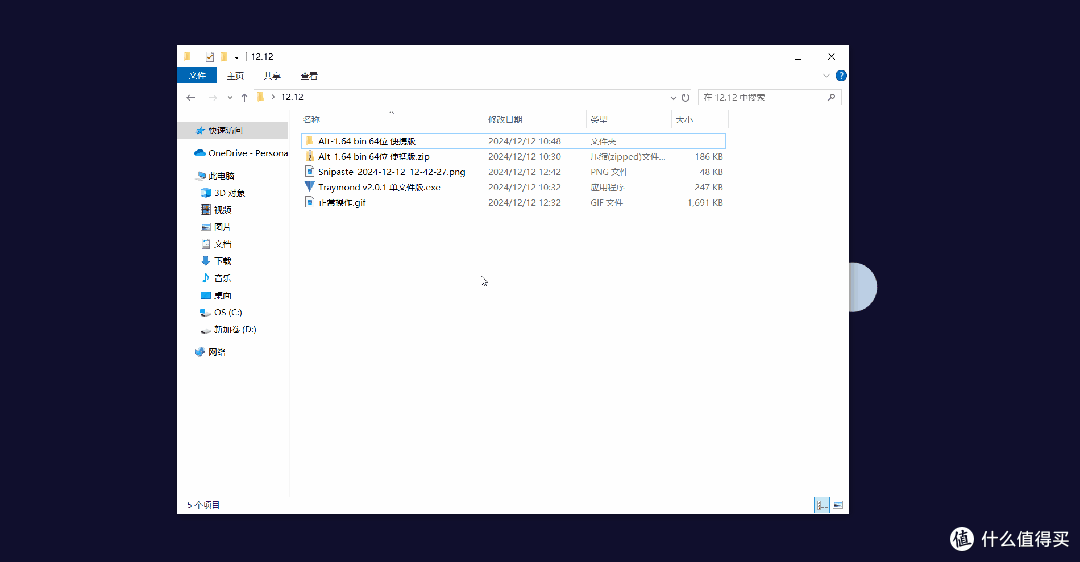Select Snipaste 2024-12-12 12-42-27.png file name
Viewport: 1080px width, 562px height.
(391, 172)
